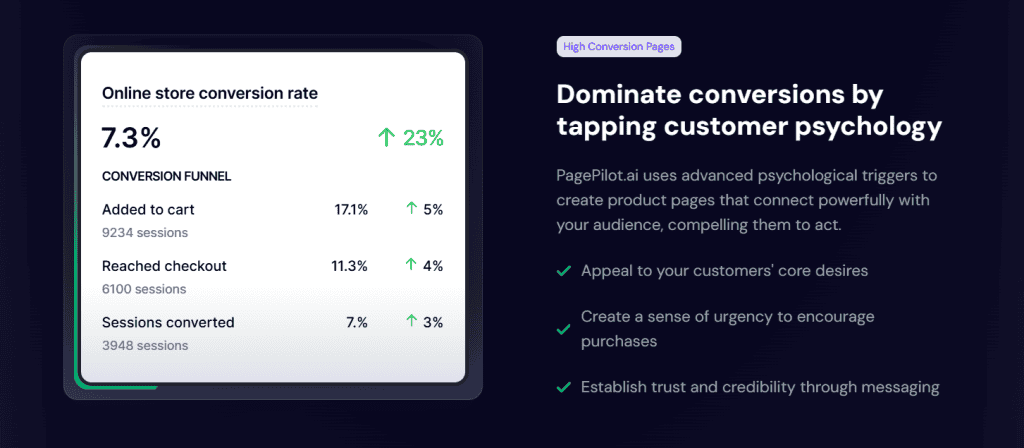Viewport: 1024px width, 448px height.
Task: Click checkmark beside Appeal to core desires
Action: click(564, 270)
